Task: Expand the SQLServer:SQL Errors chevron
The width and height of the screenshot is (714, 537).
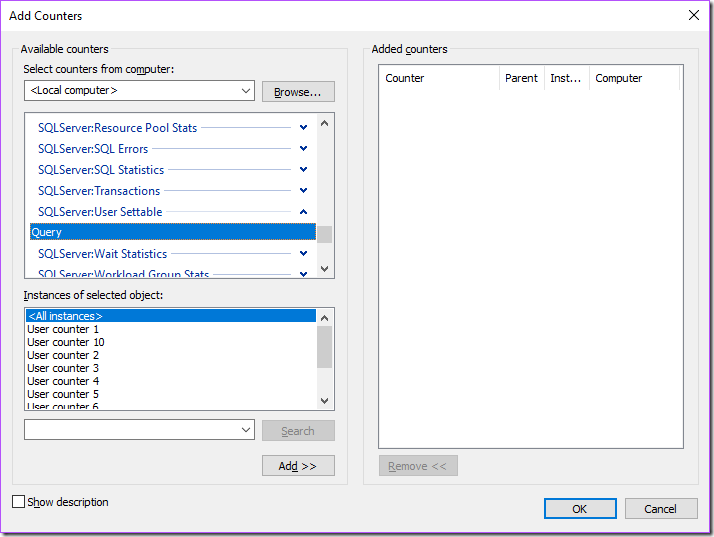Action: click(x=303, y=149)
